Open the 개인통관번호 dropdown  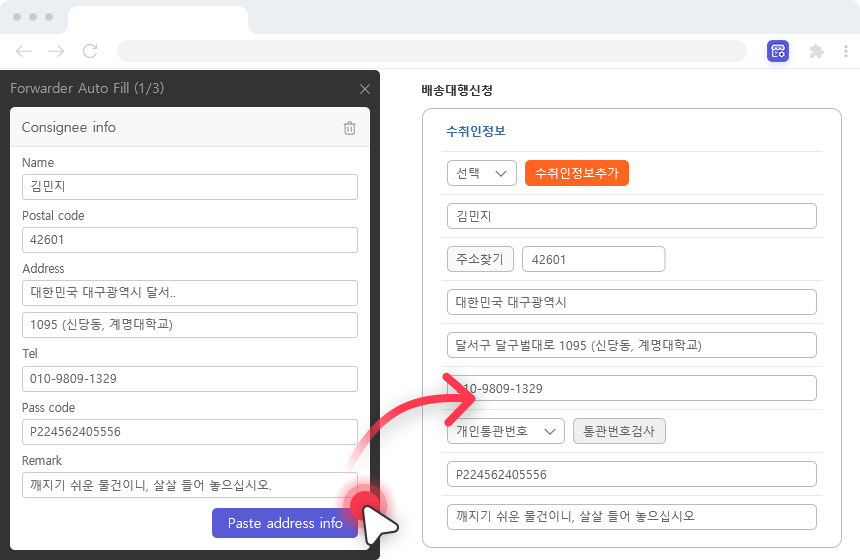pos(505,431)
